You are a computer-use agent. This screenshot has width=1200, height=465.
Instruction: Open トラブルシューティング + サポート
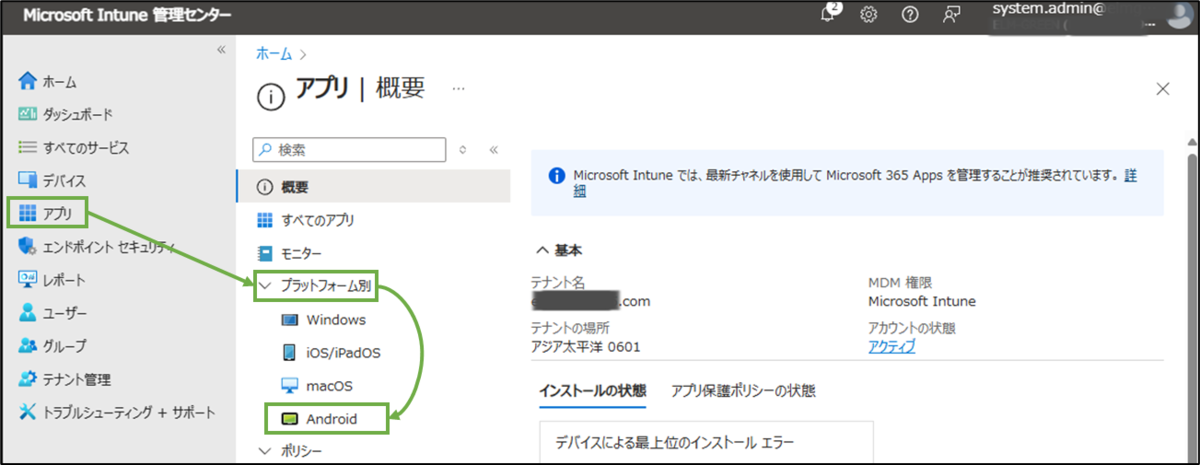click(116, 412)
